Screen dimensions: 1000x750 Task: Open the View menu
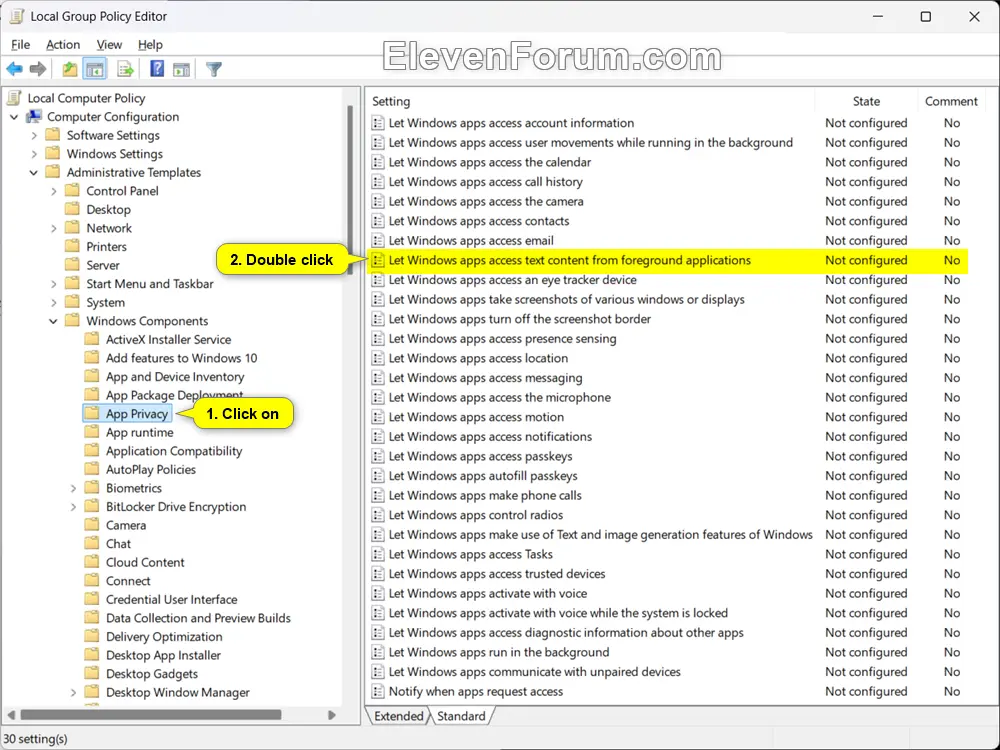[109, 45]
